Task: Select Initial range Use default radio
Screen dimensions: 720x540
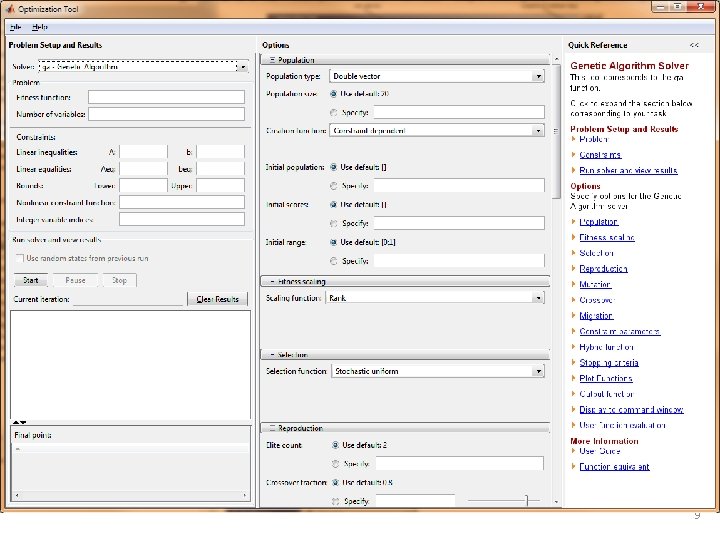Action: [x=334, y=242]
